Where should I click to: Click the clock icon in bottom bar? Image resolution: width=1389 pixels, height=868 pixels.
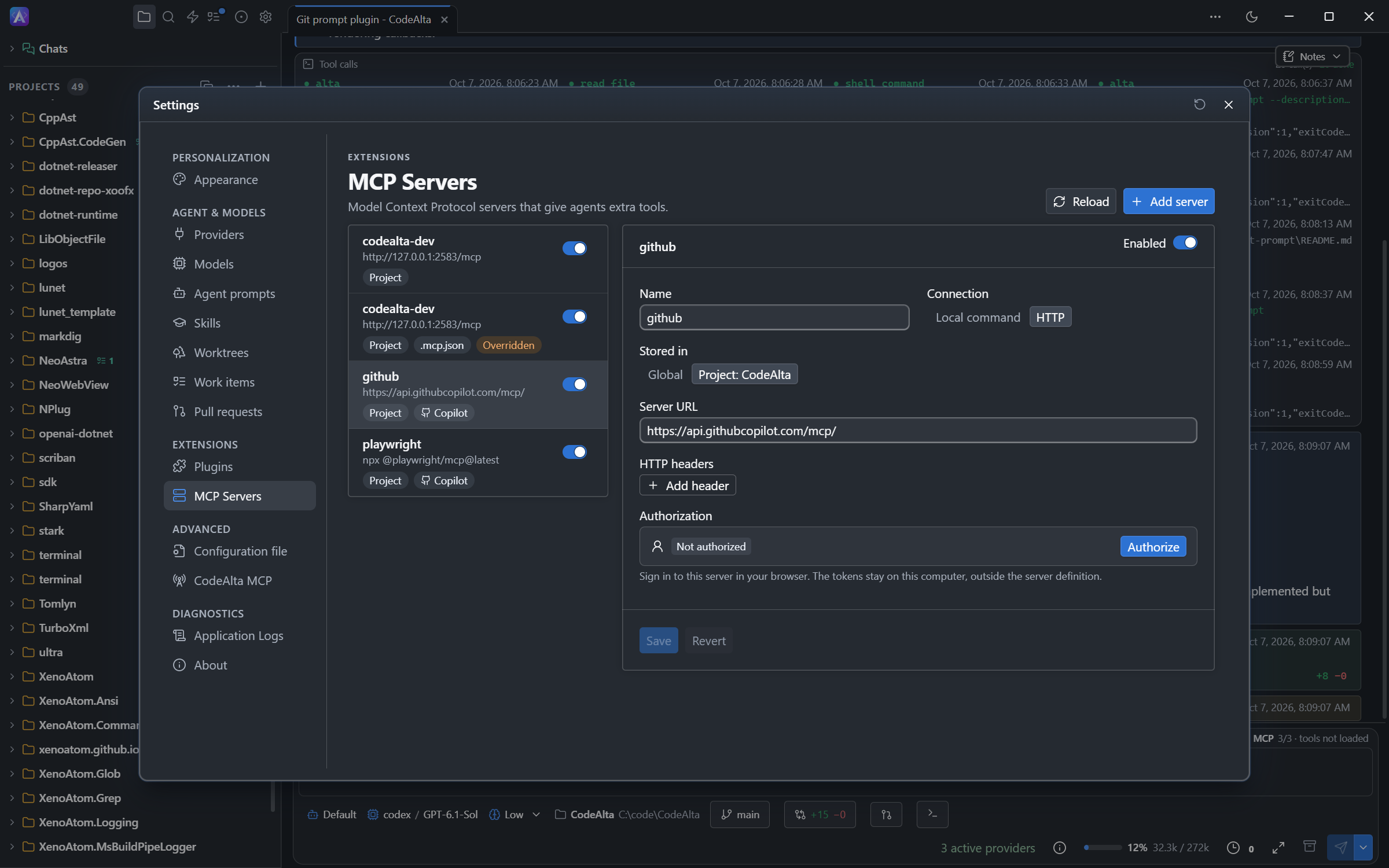[x=1233, y=848]
